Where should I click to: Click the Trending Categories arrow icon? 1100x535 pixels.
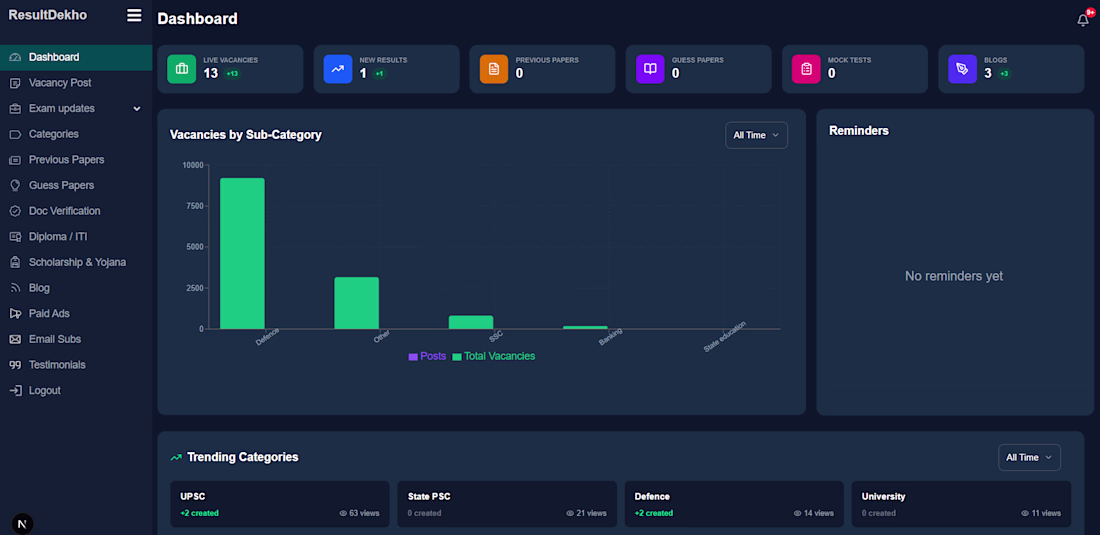pyautogui.click(x=176, y=457)
